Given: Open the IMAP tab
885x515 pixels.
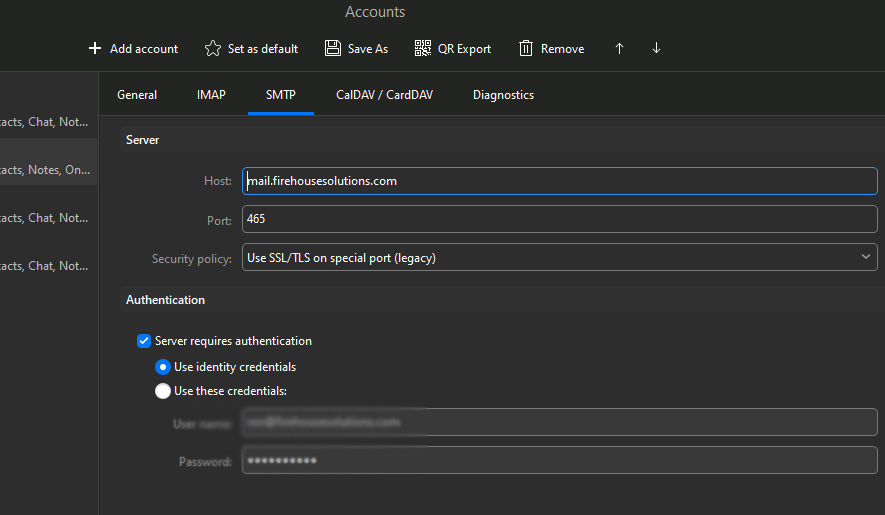Looking at the screenshot, I should (x=211, y=95).
